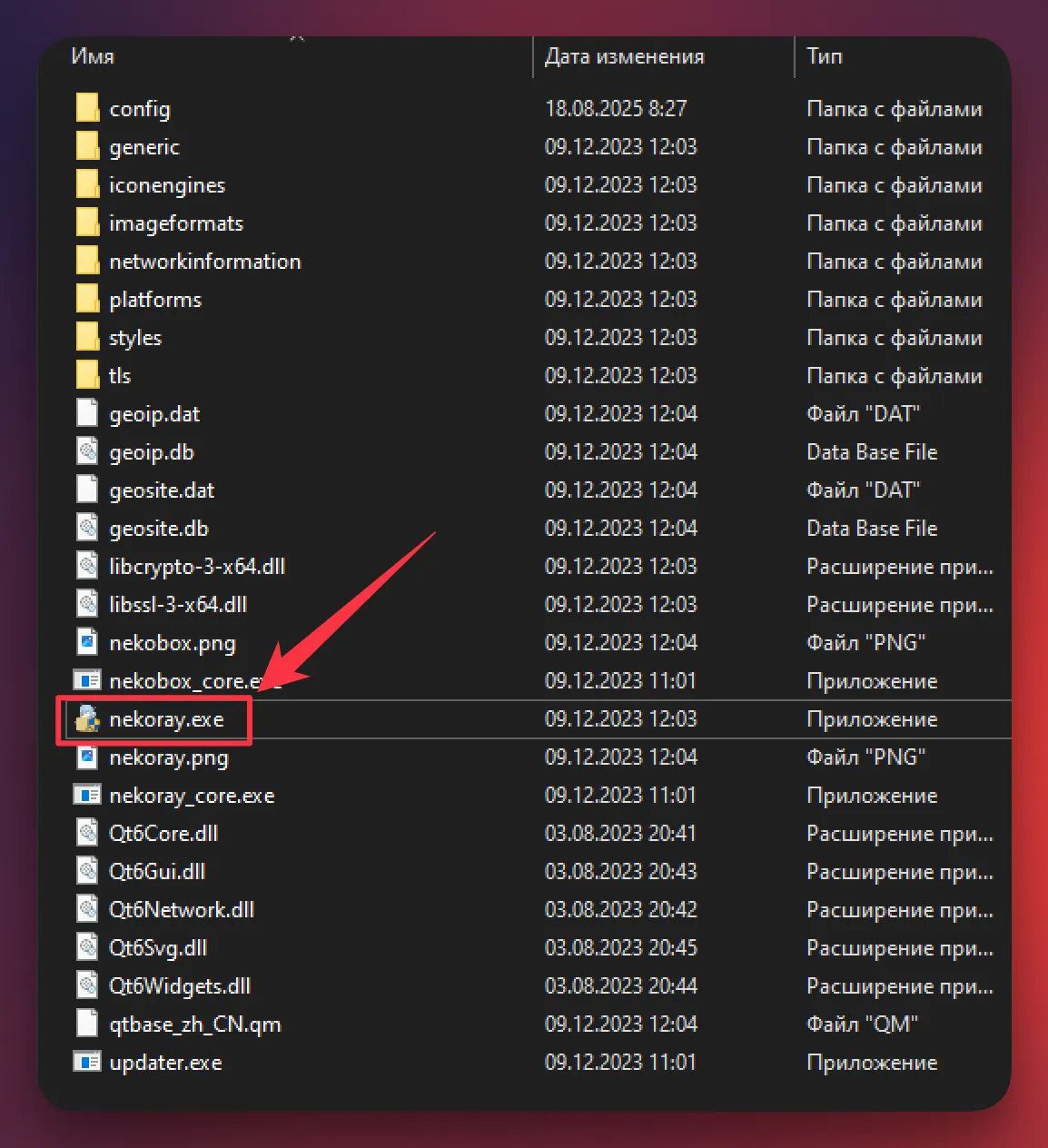
Task: Click the Qt6Core.dll file icon
Action: pos(87,833)
